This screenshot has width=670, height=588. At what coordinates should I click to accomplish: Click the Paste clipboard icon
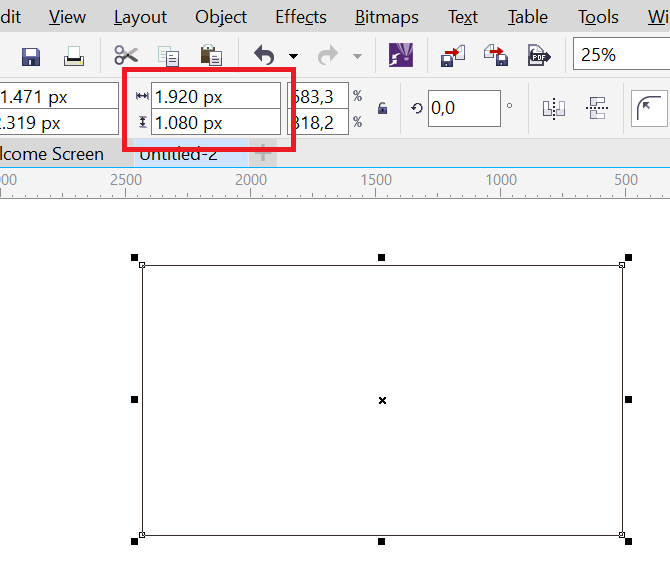point(211,56)
